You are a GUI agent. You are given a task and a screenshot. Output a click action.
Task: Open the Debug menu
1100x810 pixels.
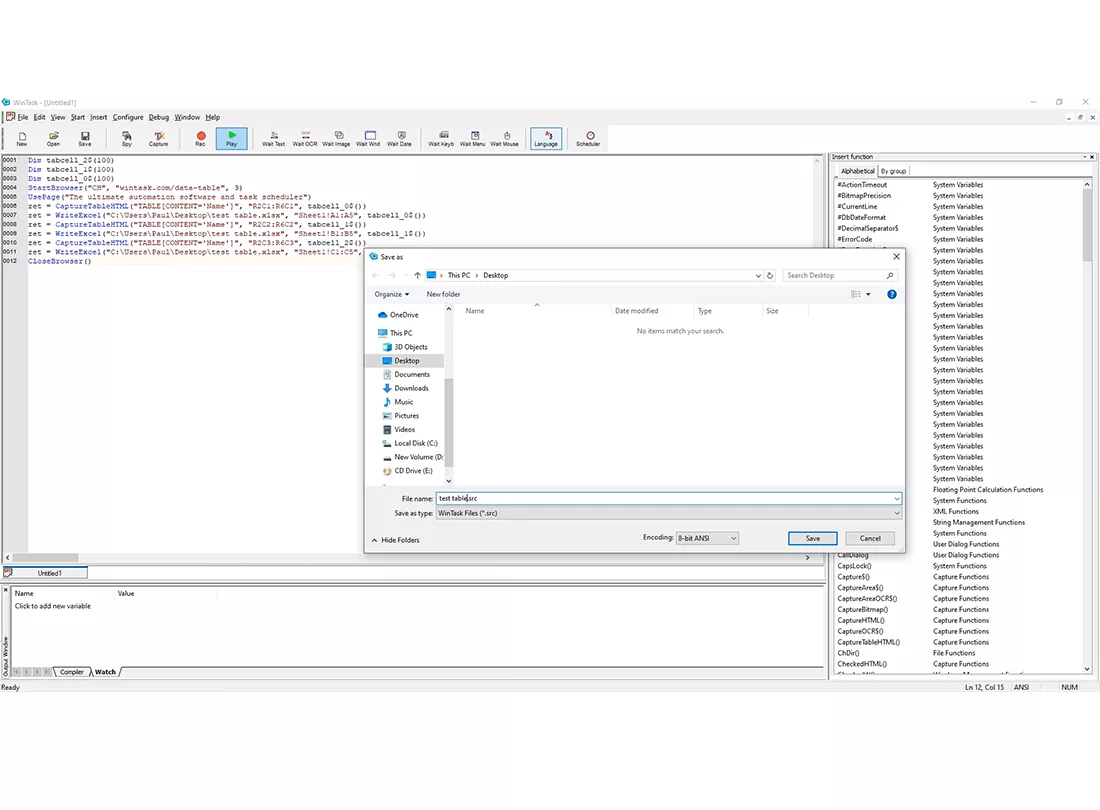[x=159, y=117]
